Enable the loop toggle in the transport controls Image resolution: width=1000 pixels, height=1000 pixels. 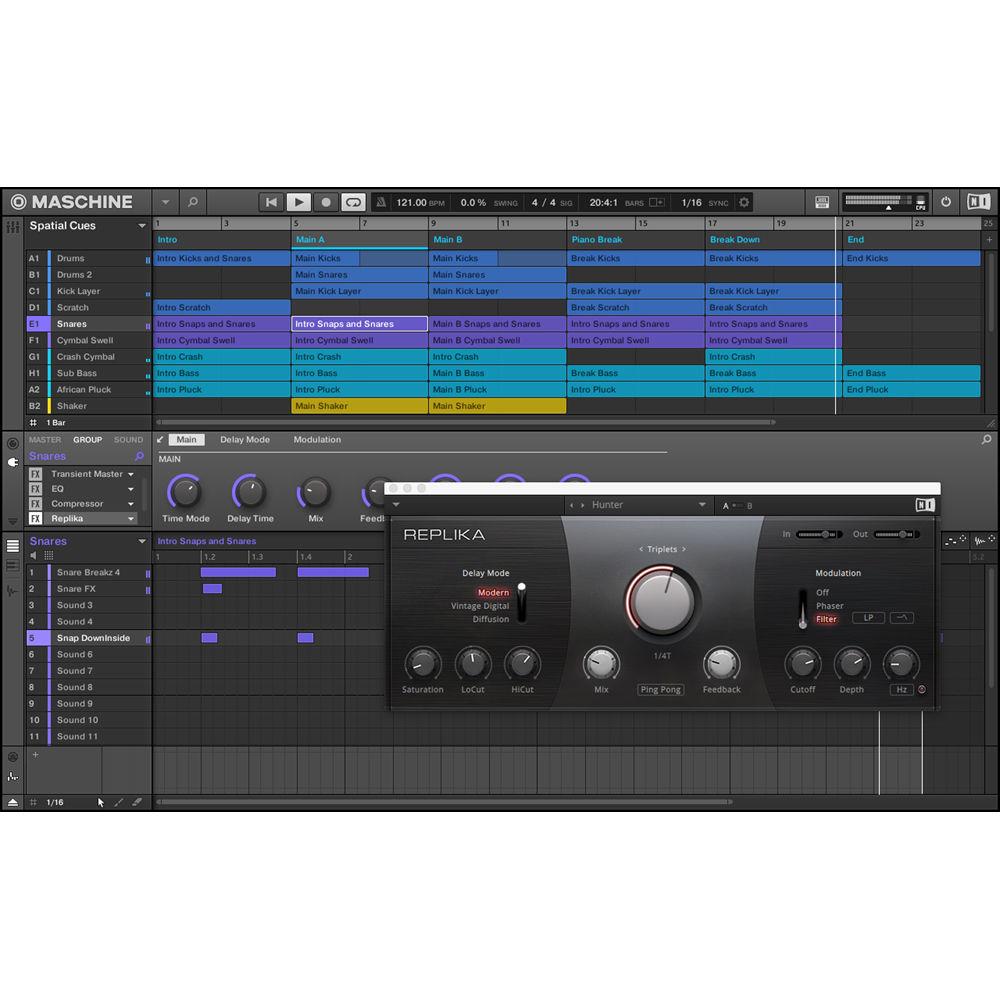[x=353, y=202]
